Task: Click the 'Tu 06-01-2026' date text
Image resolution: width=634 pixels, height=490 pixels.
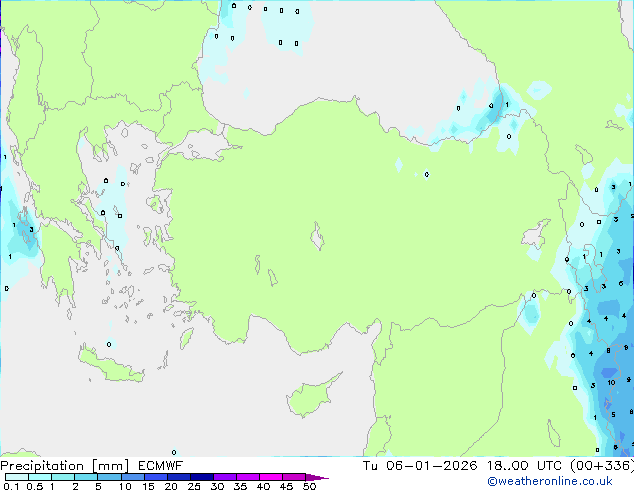Action: coord(420,466)
